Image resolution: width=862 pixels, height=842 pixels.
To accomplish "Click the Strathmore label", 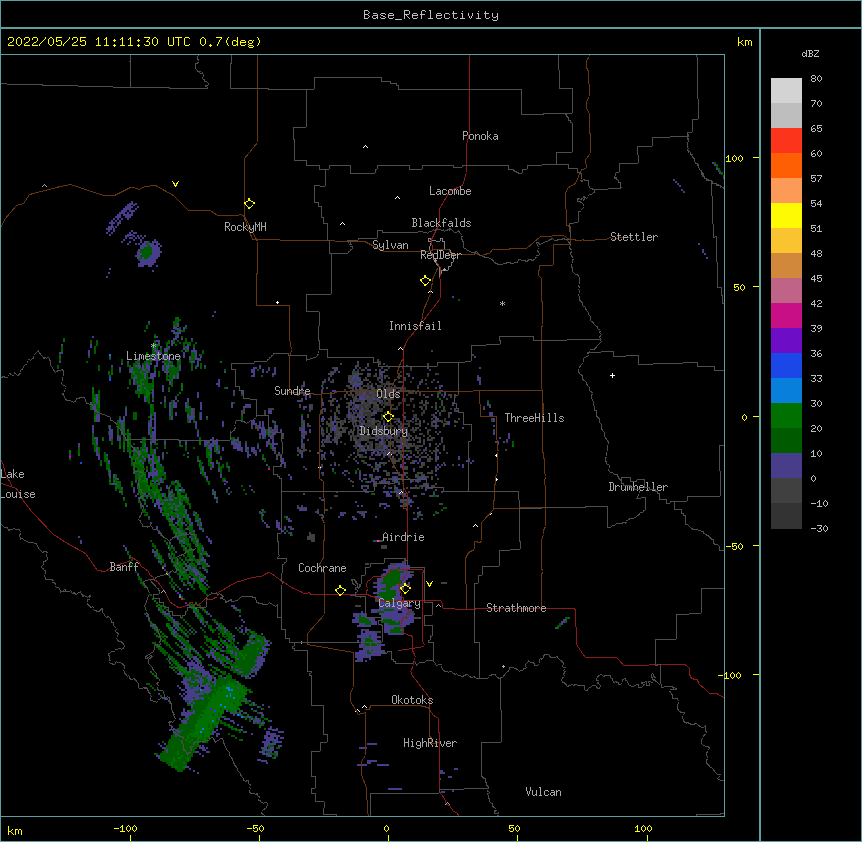I will 516,608.
